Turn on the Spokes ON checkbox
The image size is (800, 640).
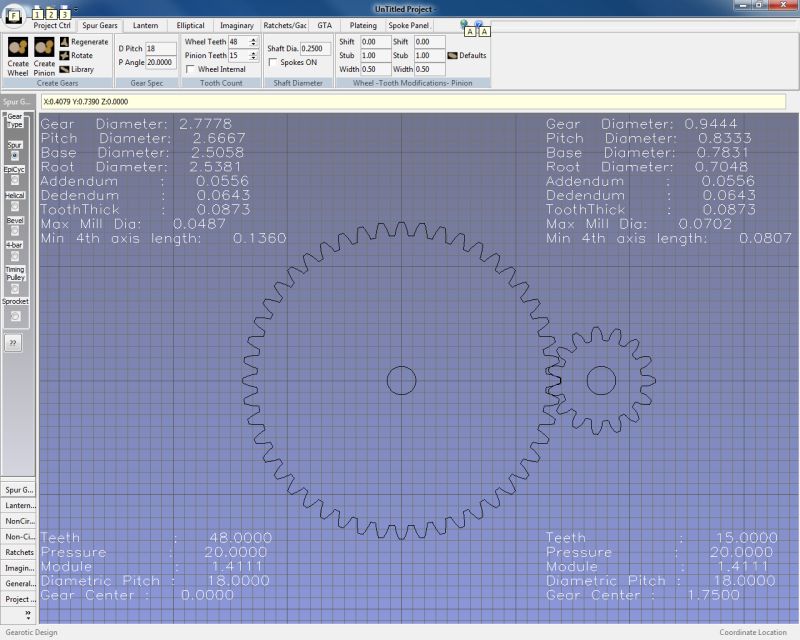pos(272,62)
